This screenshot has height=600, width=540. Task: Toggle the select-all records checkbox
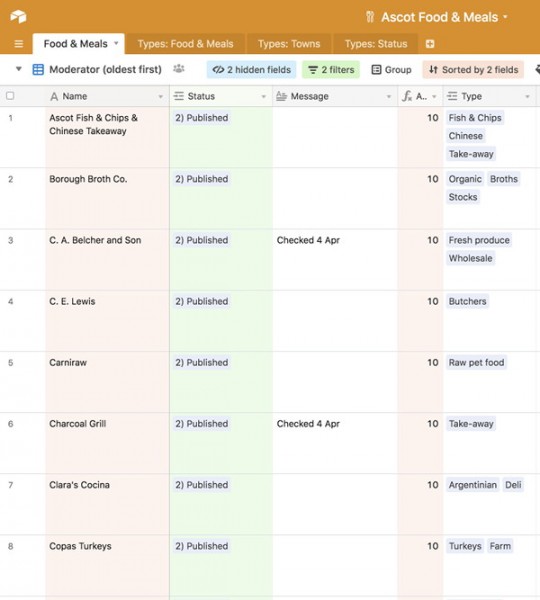(10, 96)
